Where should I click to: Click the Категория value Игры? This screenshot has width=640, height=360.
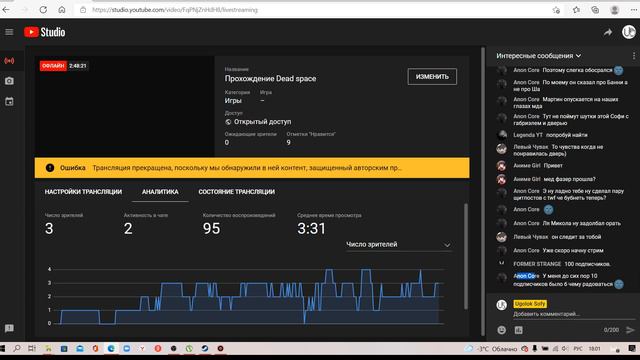tap(233, 100)
